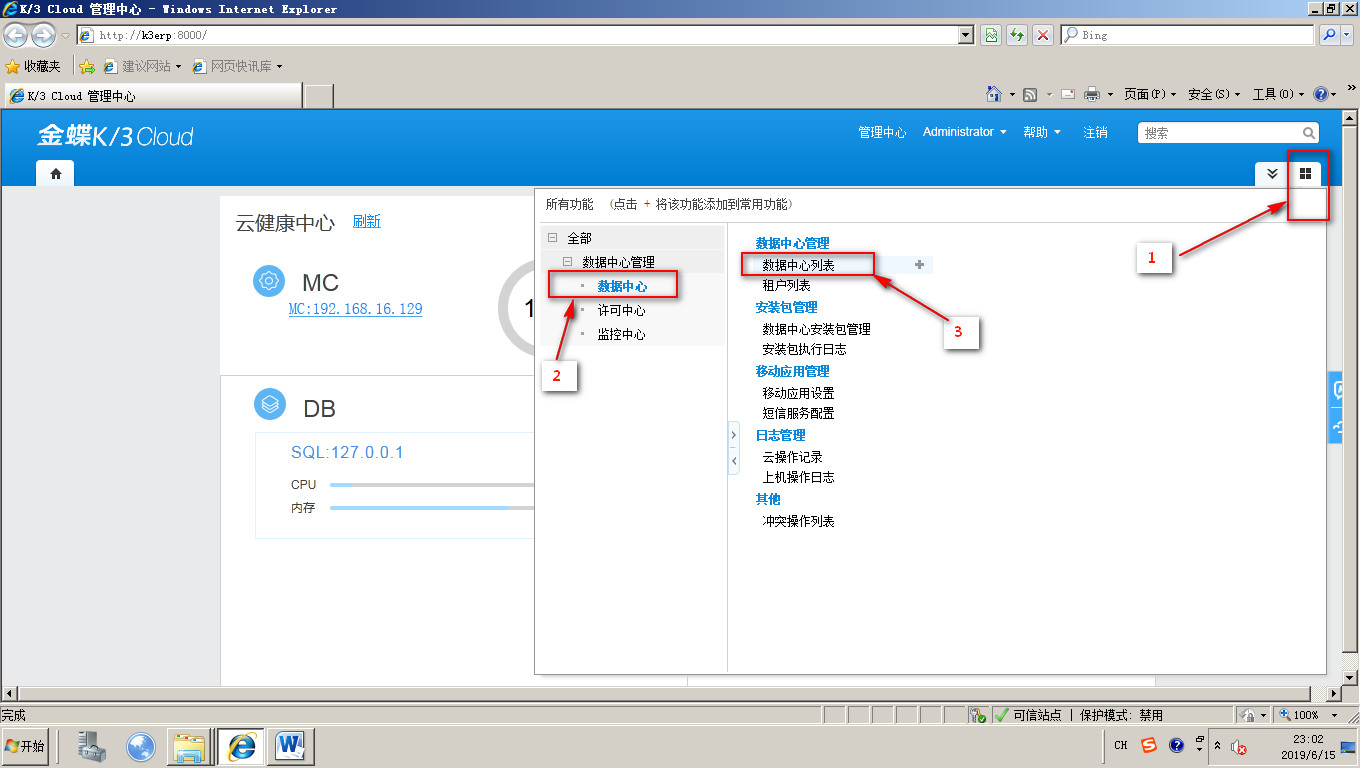Open the 页面(P) menu
The image size is (1360, 768).
point(1150,94)
